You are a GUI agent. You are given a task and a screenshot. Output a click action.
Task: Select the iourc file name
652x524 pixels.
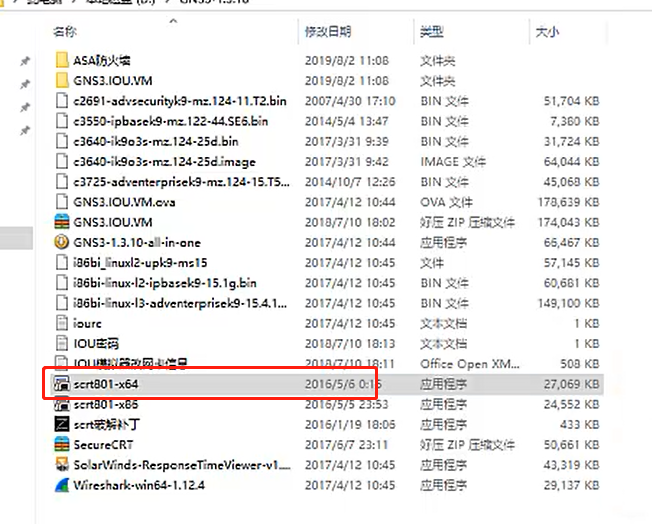[87, 324]
